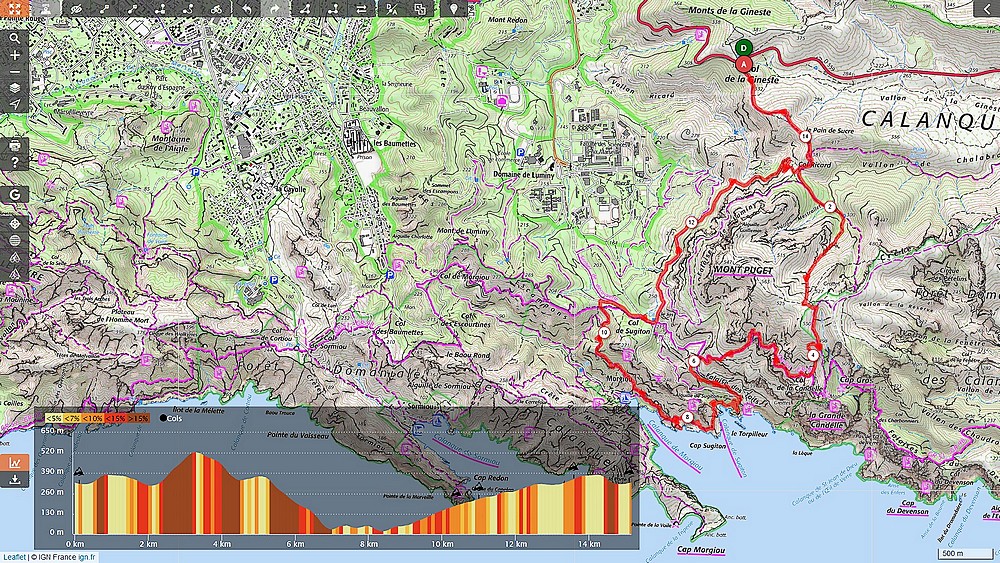Click the <5% slope legend swatch

tap(53, 418)
